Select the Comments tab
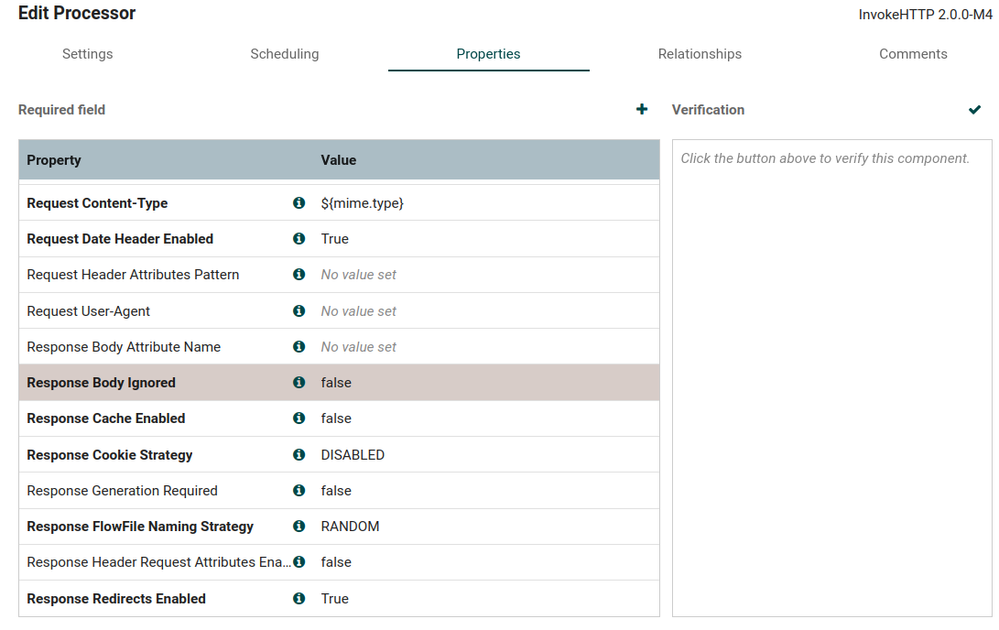999x630 pixels. point(913,54)
